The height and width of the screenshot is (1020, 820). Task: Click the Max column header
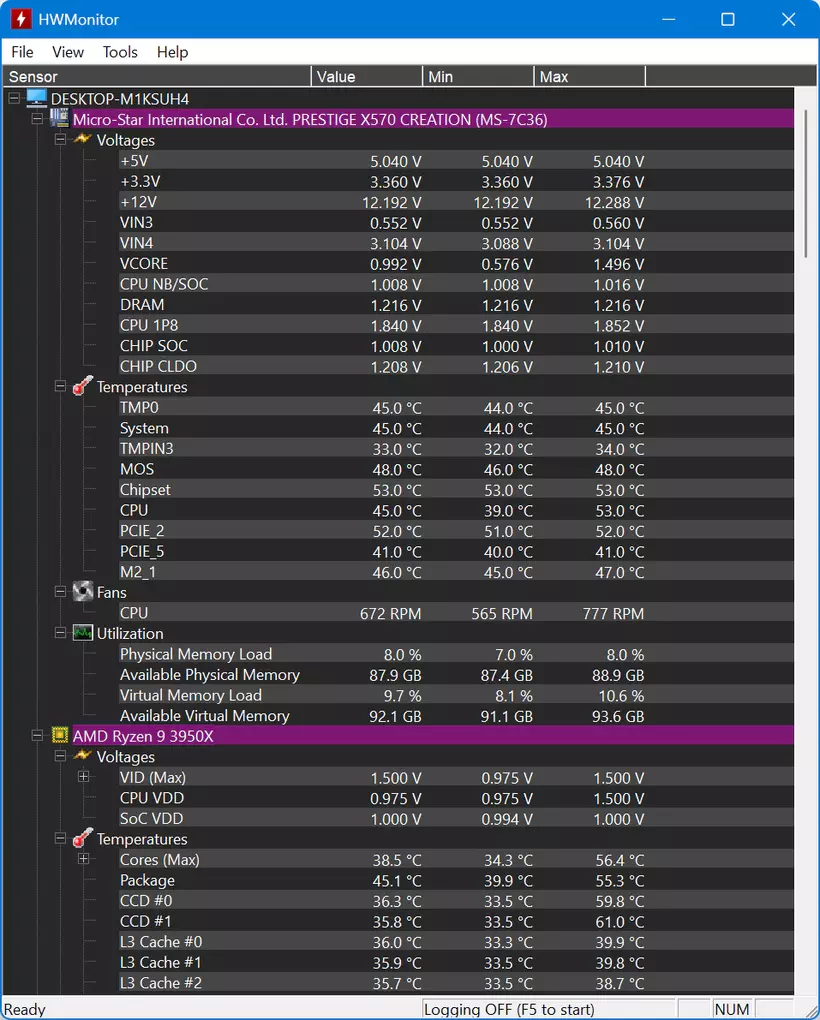590,76
